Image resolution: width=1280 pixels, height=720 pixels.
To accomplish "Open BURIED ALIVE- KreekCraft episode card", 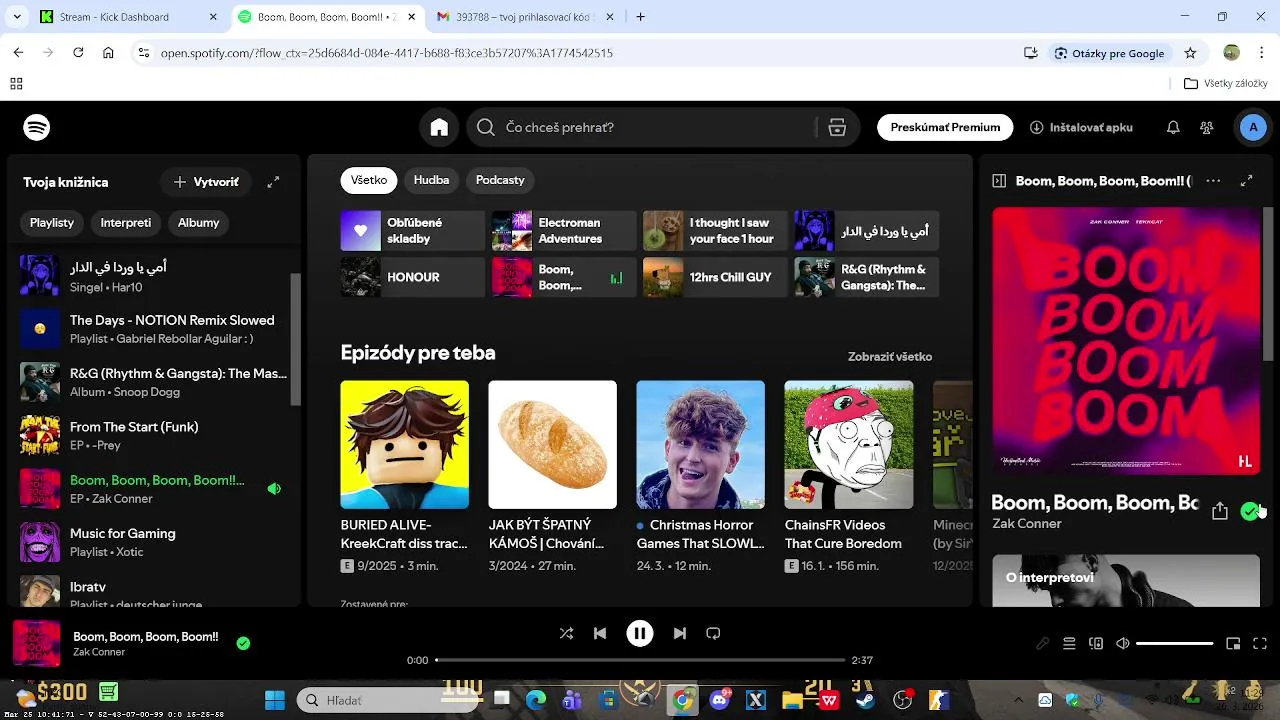I will (x=404, y=478).
